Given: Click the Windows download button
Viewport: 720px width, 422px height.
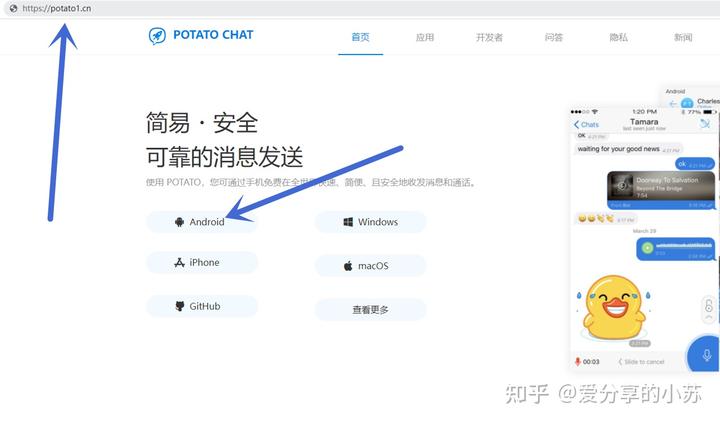Looking at the screenshot, I should [x=371, y=222].
